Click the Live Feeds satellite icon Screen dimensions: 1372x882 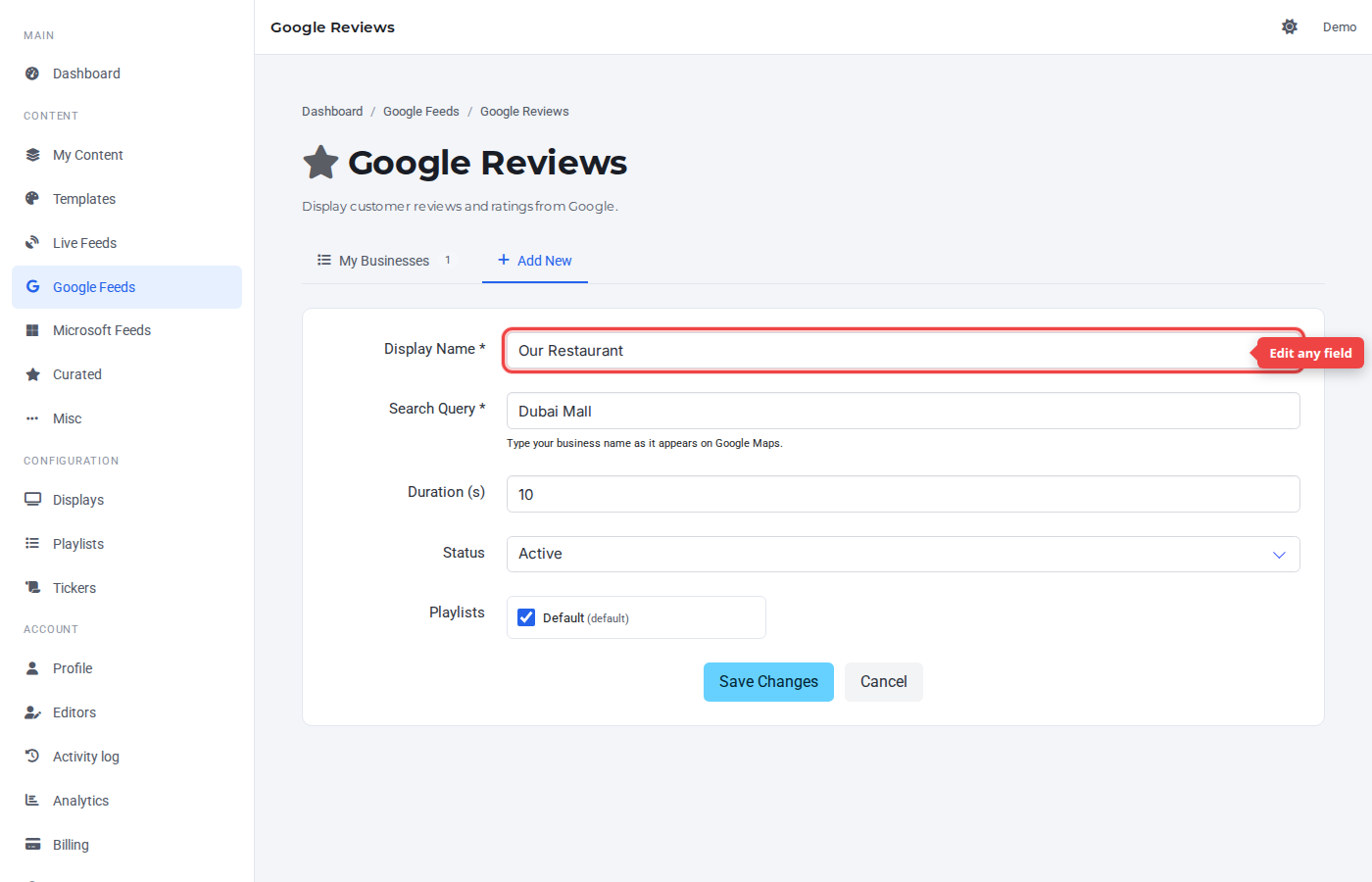32,243
